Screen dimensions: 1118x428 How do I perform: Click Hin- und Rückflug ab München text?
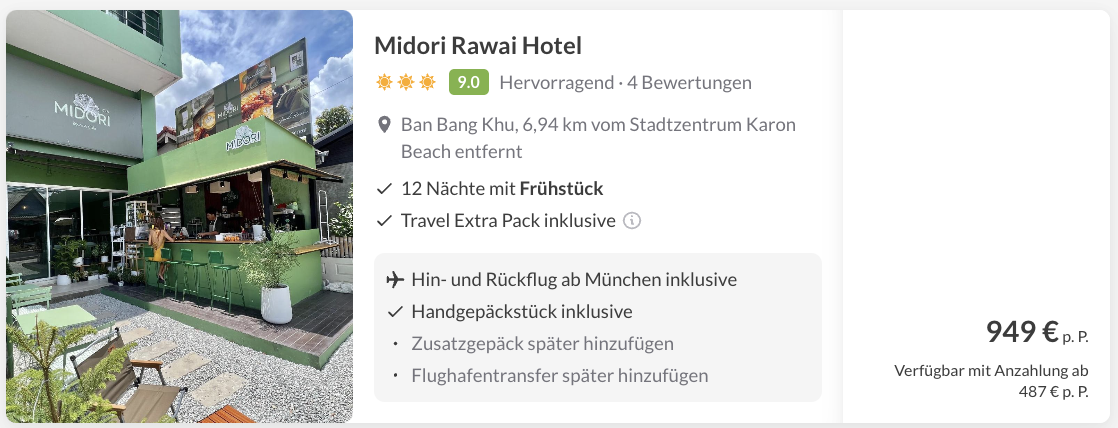pos(573,280)
